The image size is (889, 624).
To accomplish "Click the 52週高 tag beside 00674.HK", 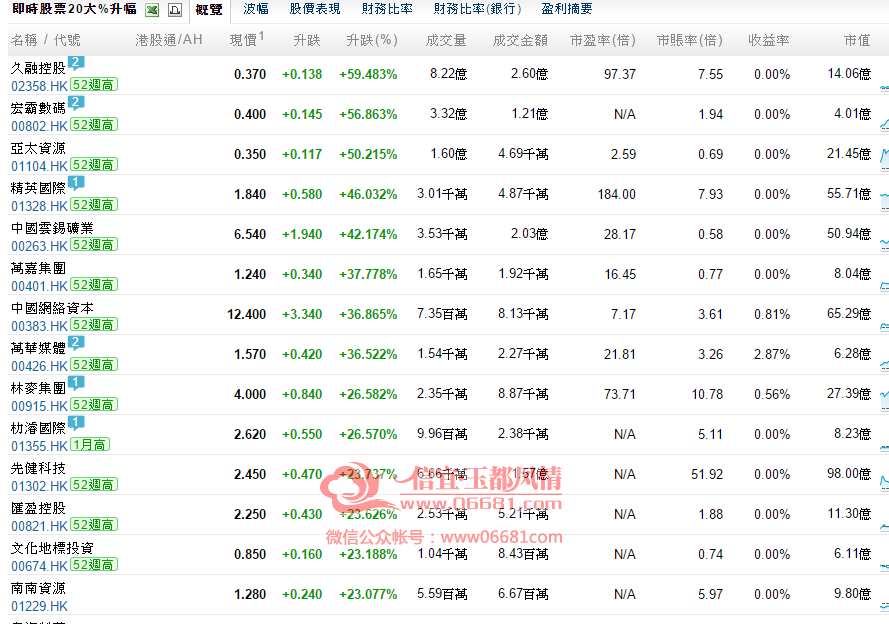I will pyautogui.click(x=94, y=565).
